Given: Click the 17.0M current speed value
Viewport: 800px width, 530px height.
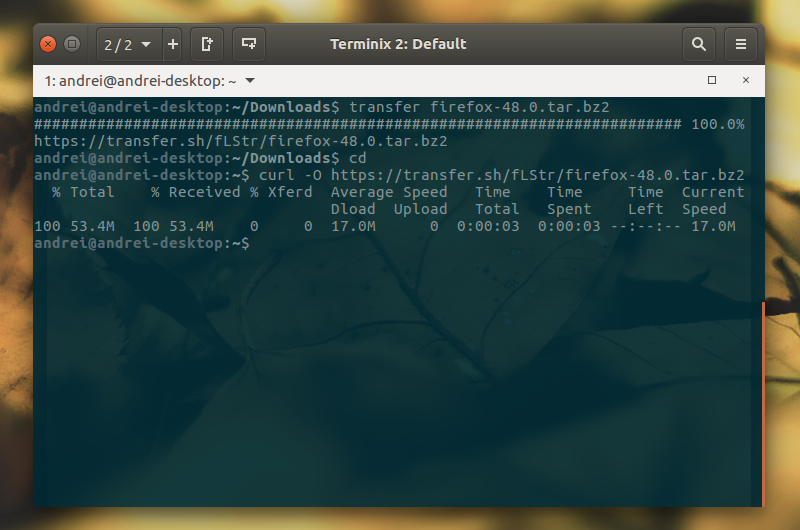Looking at the screenshot, I should pyautogui.click(x=713, y=226).
